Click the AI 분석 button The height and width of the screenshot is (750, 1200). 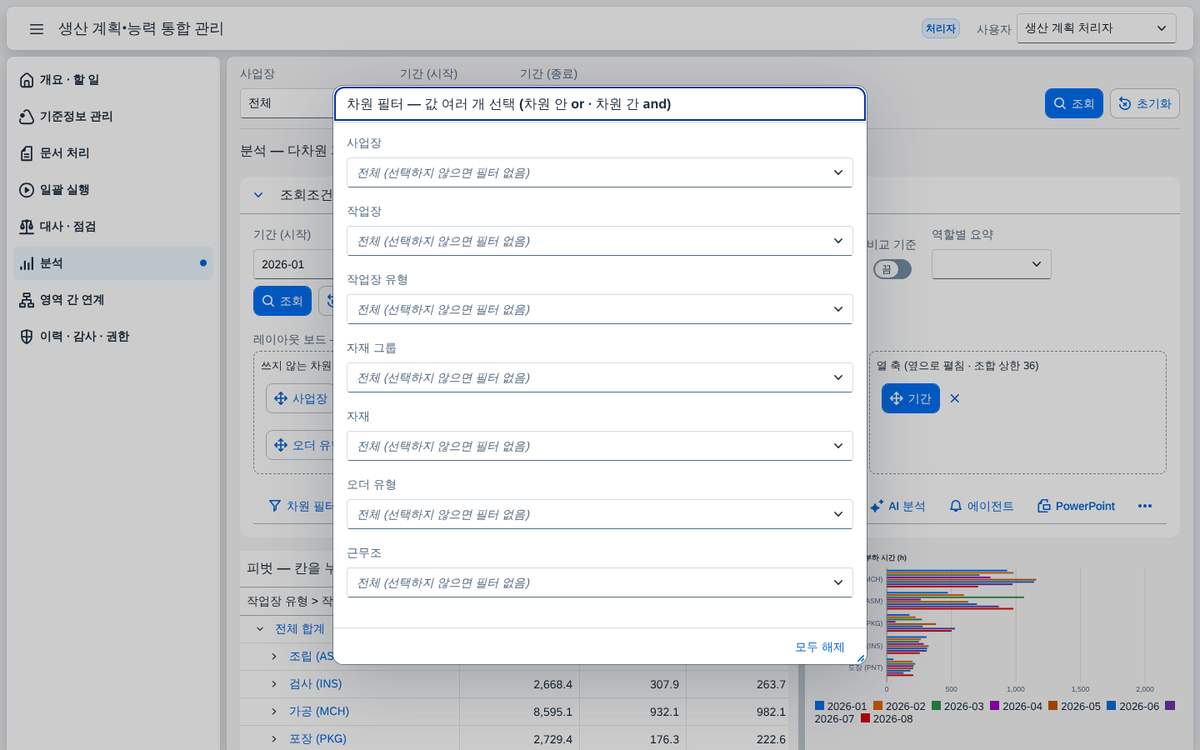pos(897,507)
